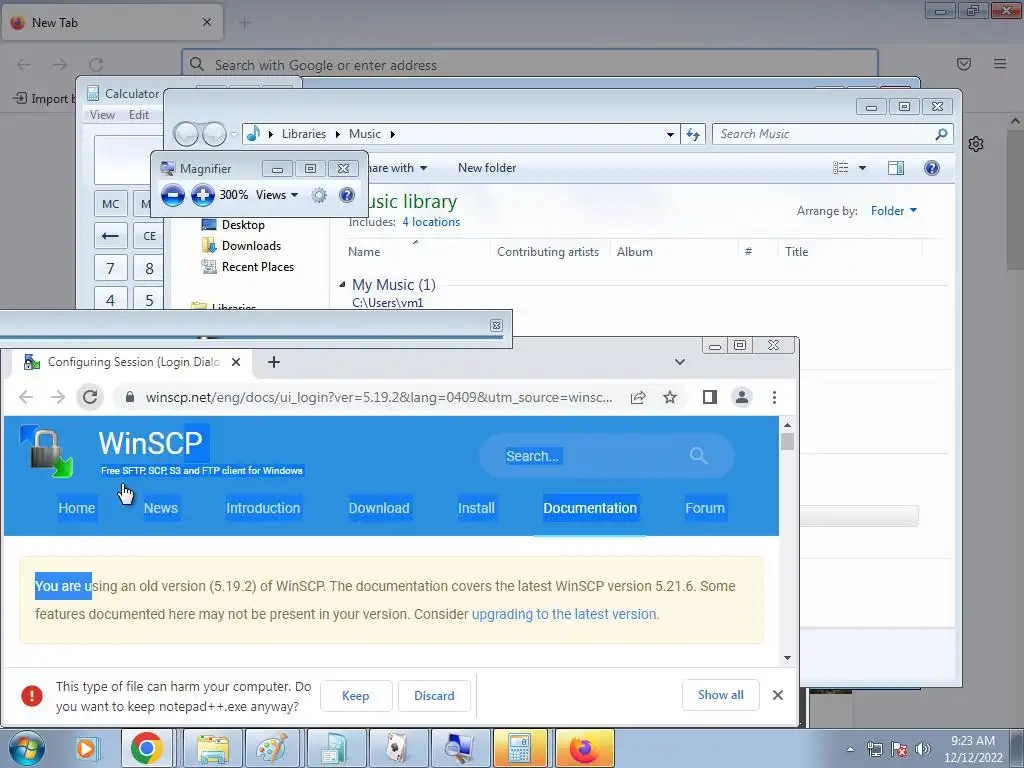The height and width of the screenshot is (768, 1024).
Task: Open Explorer help icon
Action: coord(932,168)
